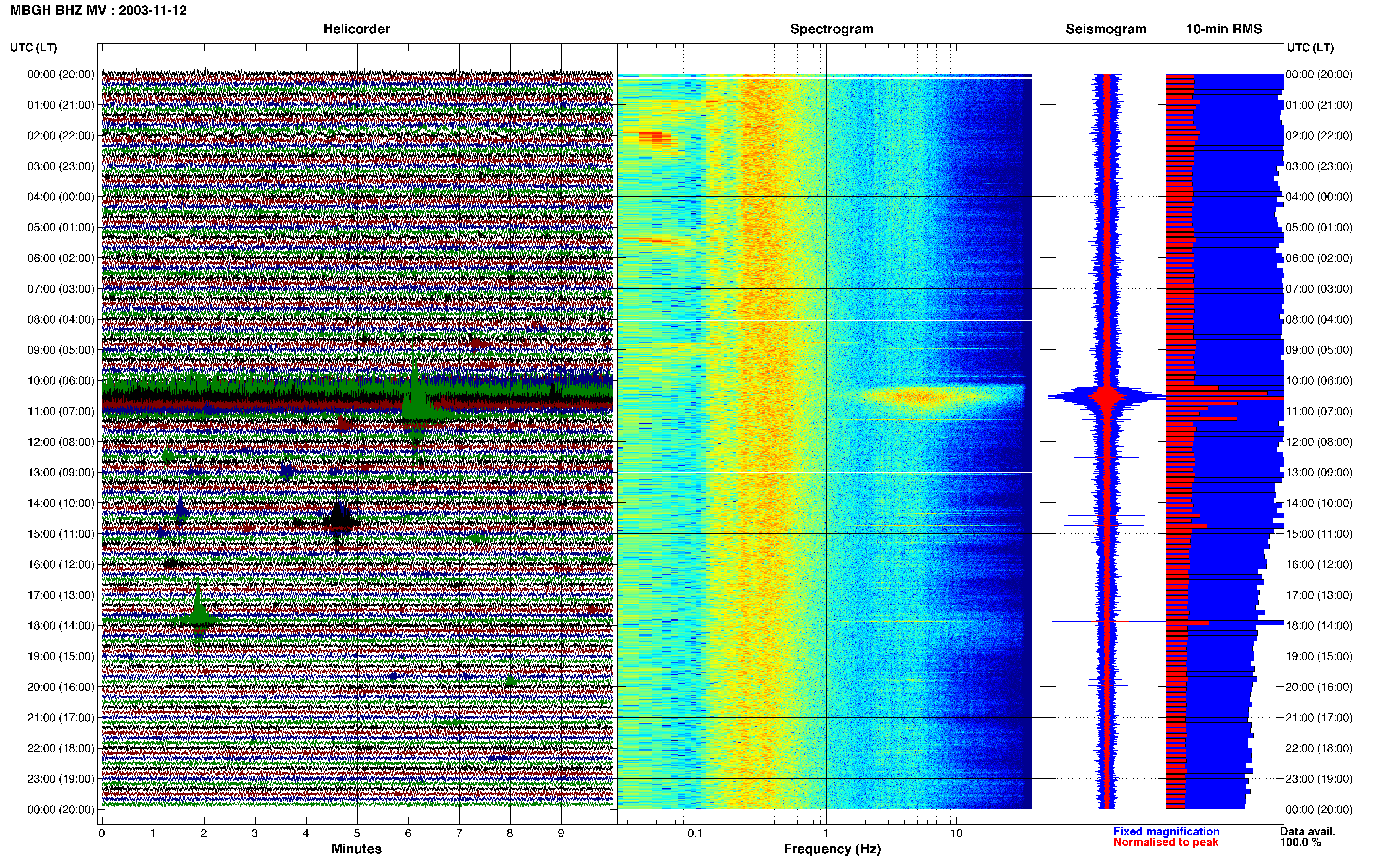Click the red 'Normalised to peak' legend text

1165,842
